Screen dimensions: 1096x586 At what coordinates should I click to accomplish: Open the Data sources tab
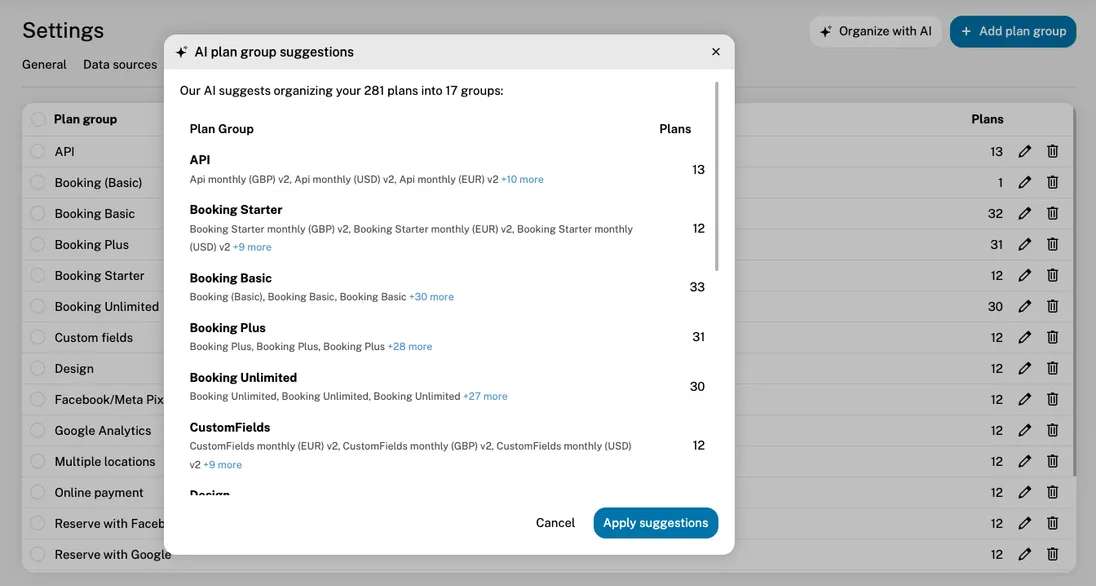tap(119, 64)
